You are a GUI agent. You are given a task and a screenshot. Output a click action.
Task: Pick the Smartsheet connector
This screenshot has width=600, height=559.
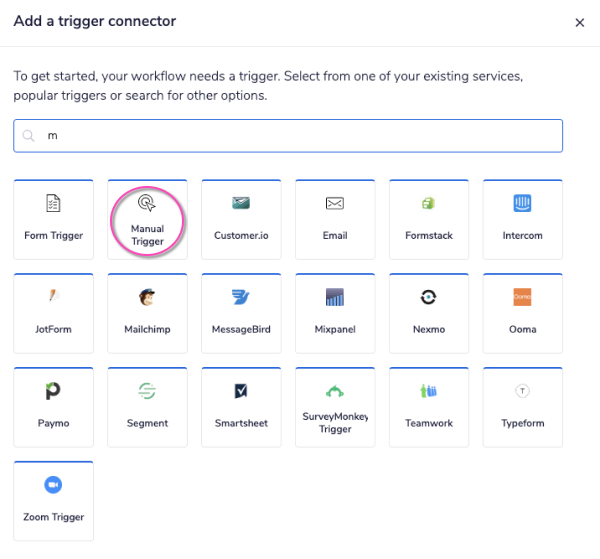coord(241,406)
